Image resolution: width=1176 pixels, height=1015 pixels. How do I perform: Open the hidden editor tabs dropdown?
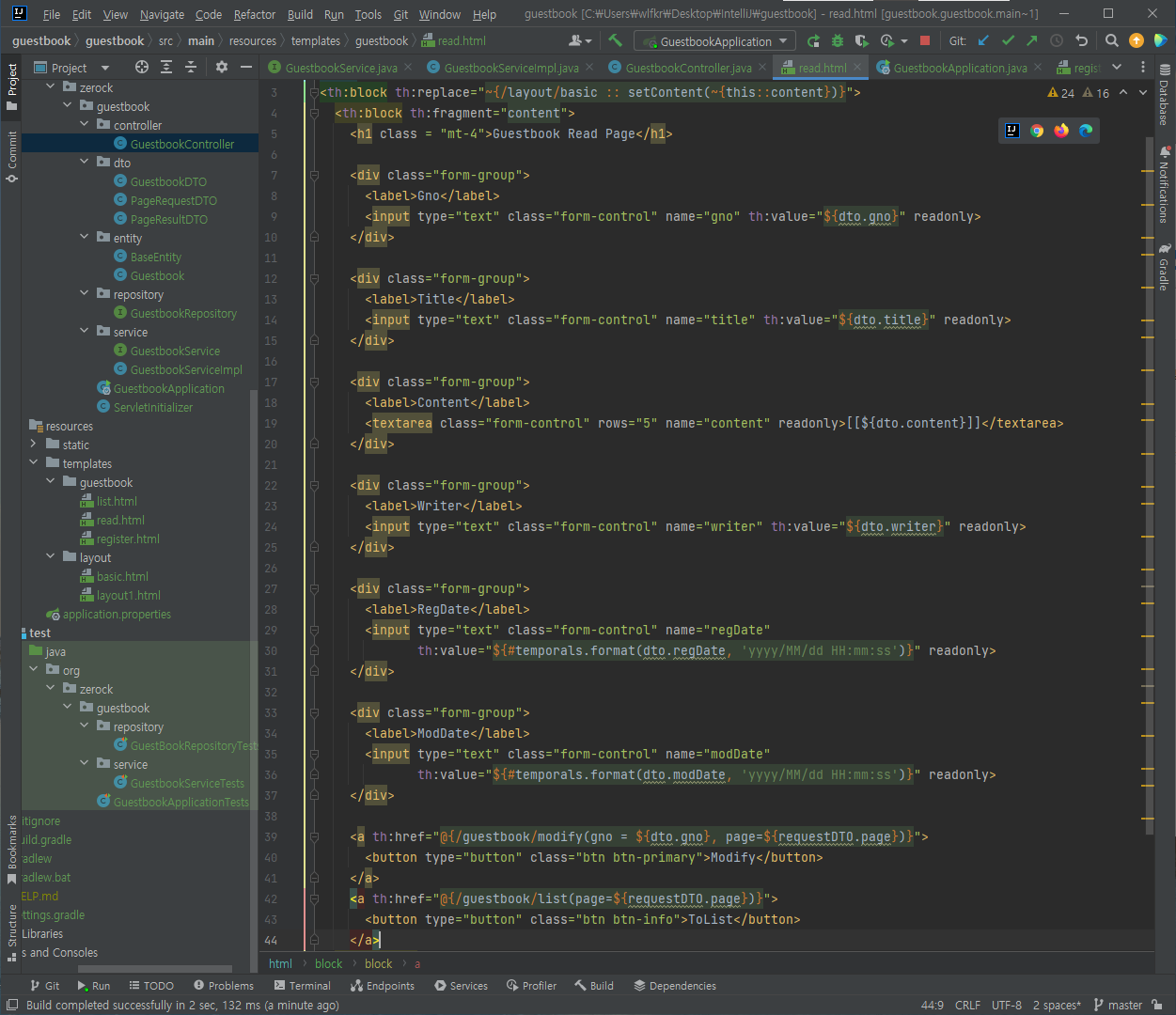click(1117, 67)
